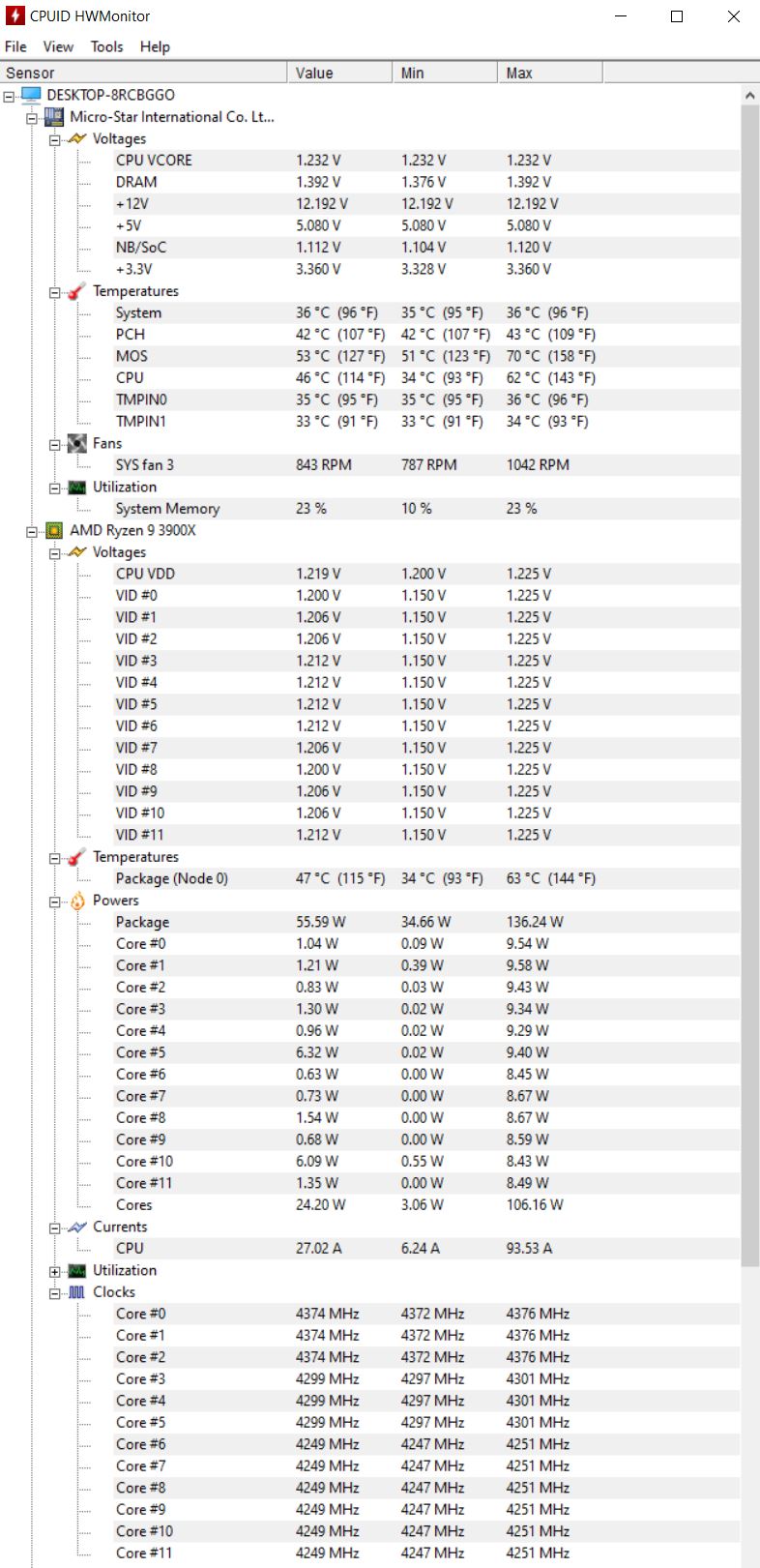Click the HWMonitor title bar app icon

(x=15, y=16)
